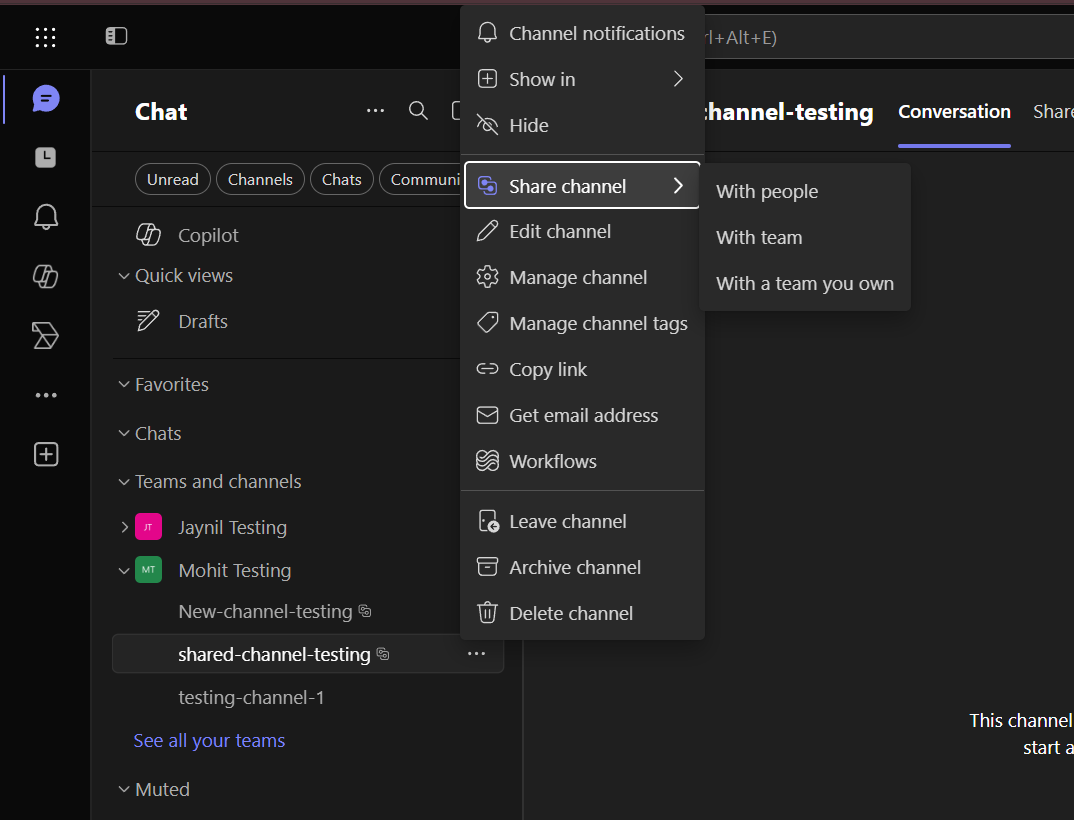
Task: Open Workflows from the menu
Action: [x=582, y=461]
